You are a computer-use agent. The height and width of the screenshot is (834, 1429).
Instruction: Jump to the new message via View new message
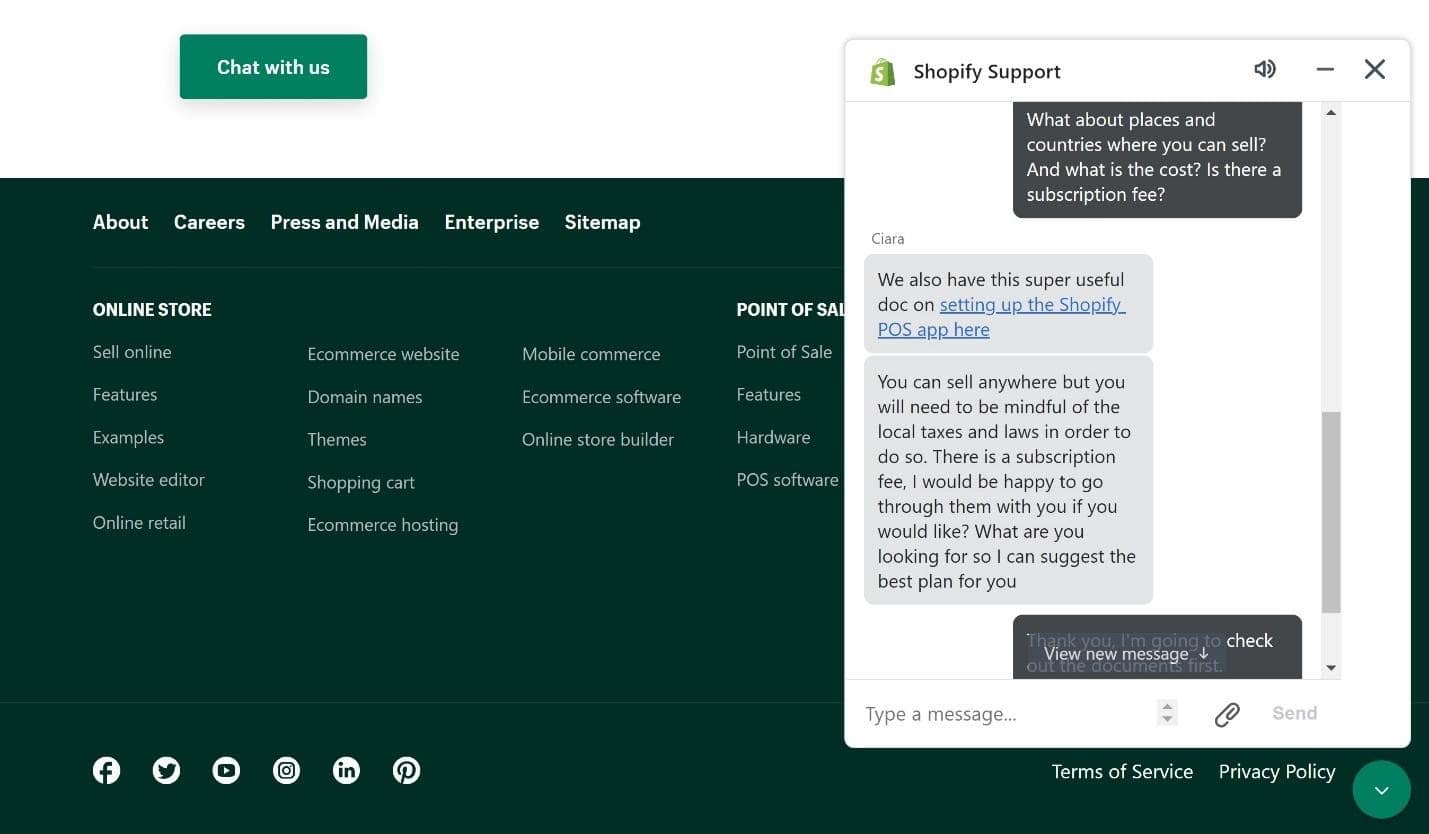[x=1126, y=654]
